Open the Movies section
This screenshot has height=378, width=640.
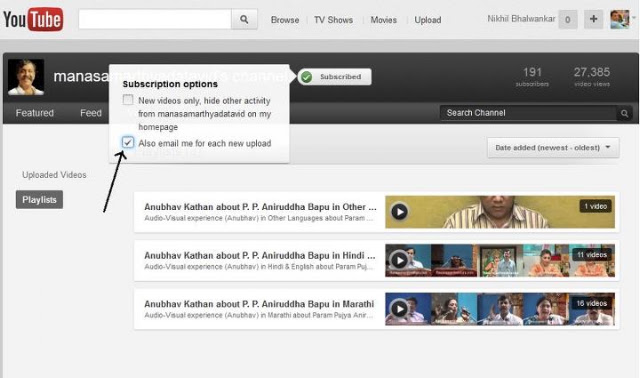point(384,20)
